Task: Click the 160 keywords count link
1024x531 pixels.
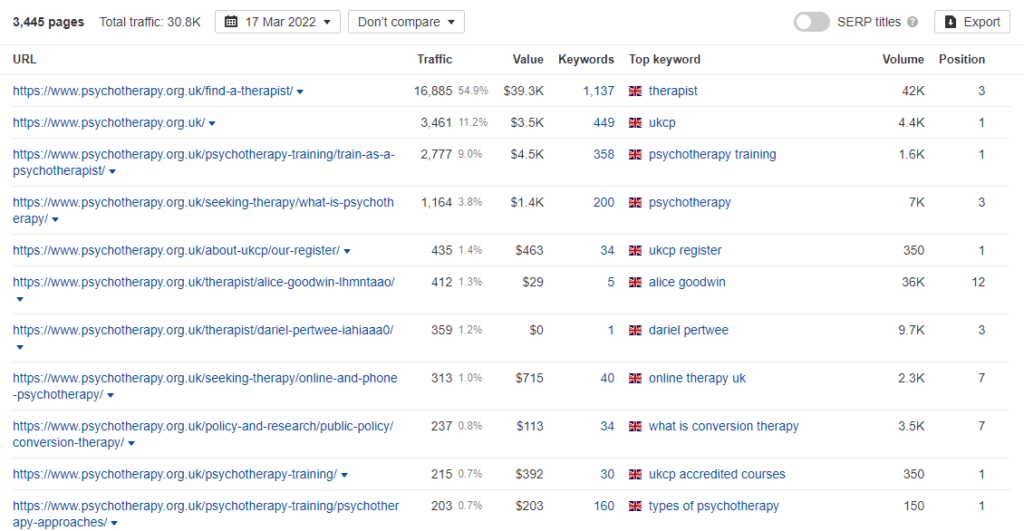Action: click(x=603, y=506)
